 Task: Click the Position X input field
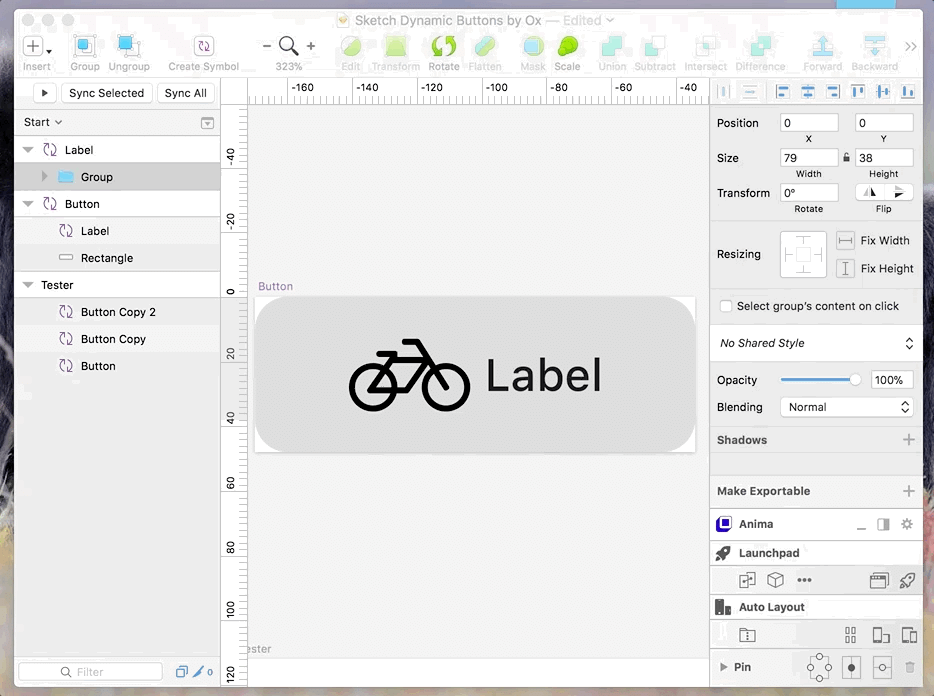coord(809,123)
